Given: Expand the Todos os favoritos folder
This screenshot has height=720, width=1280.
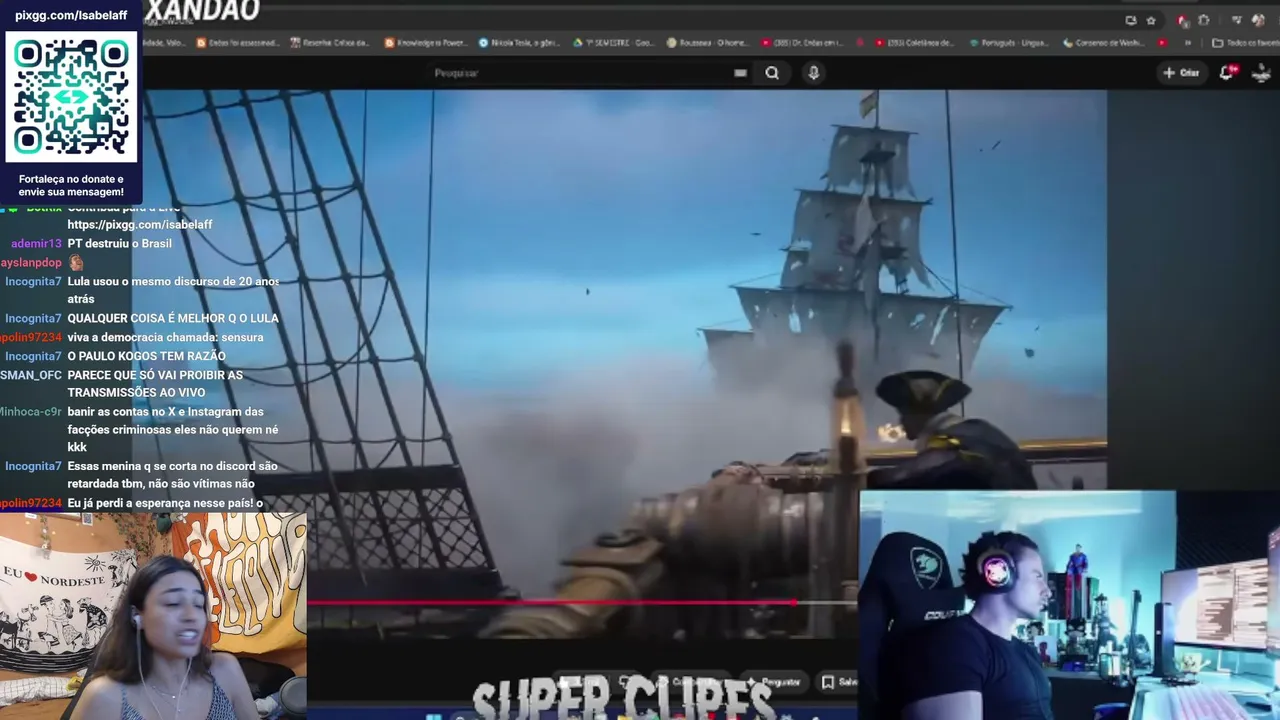Looking at the screenshot, I should pos(1244,43).
